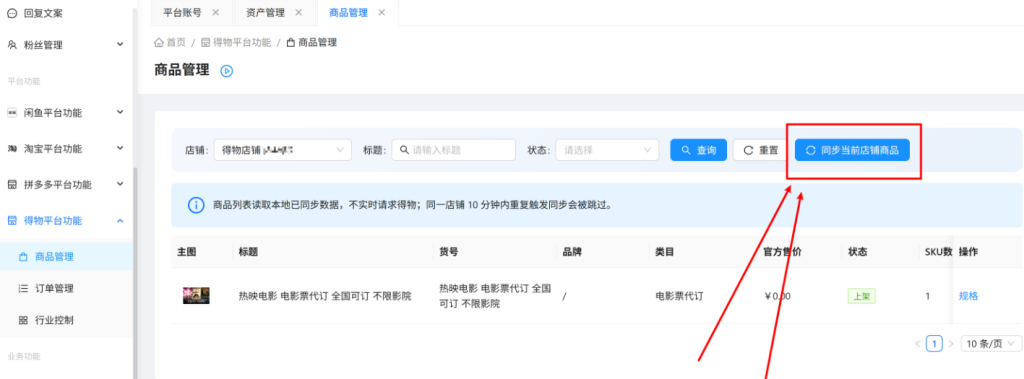
Task: Click the 重置 reset button
Action: [761, 150]
